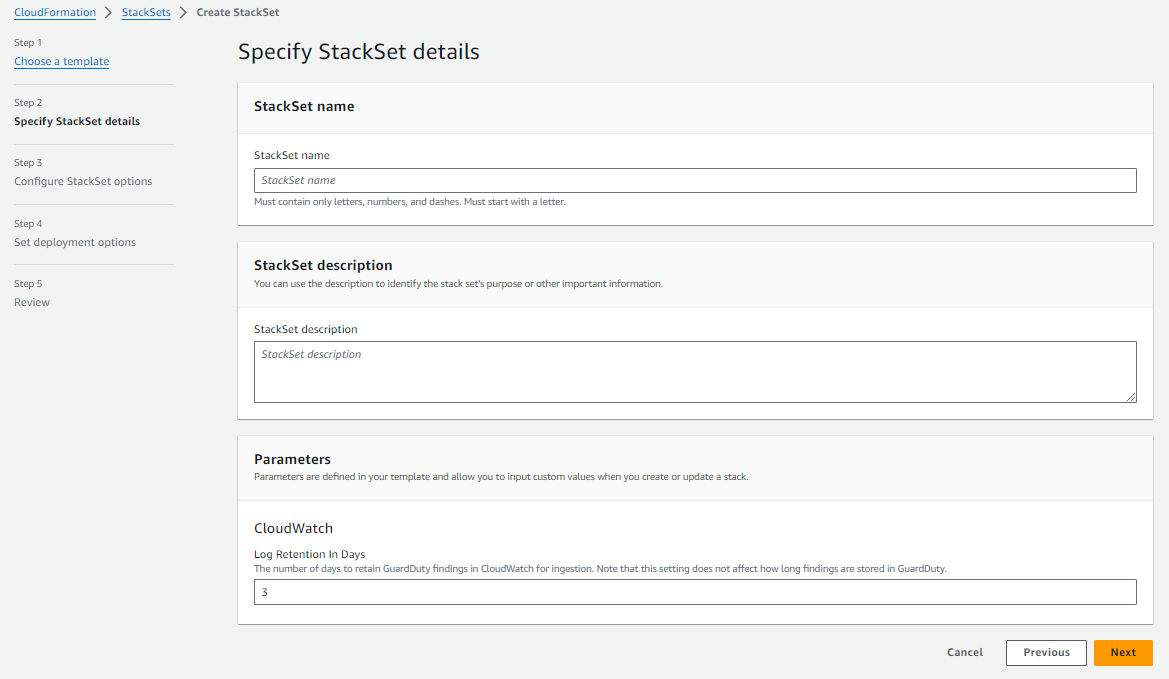Viewport: 1169px width, 679px height.
Task: Select Step 4 Set deployment options
Action: (74, 241)
